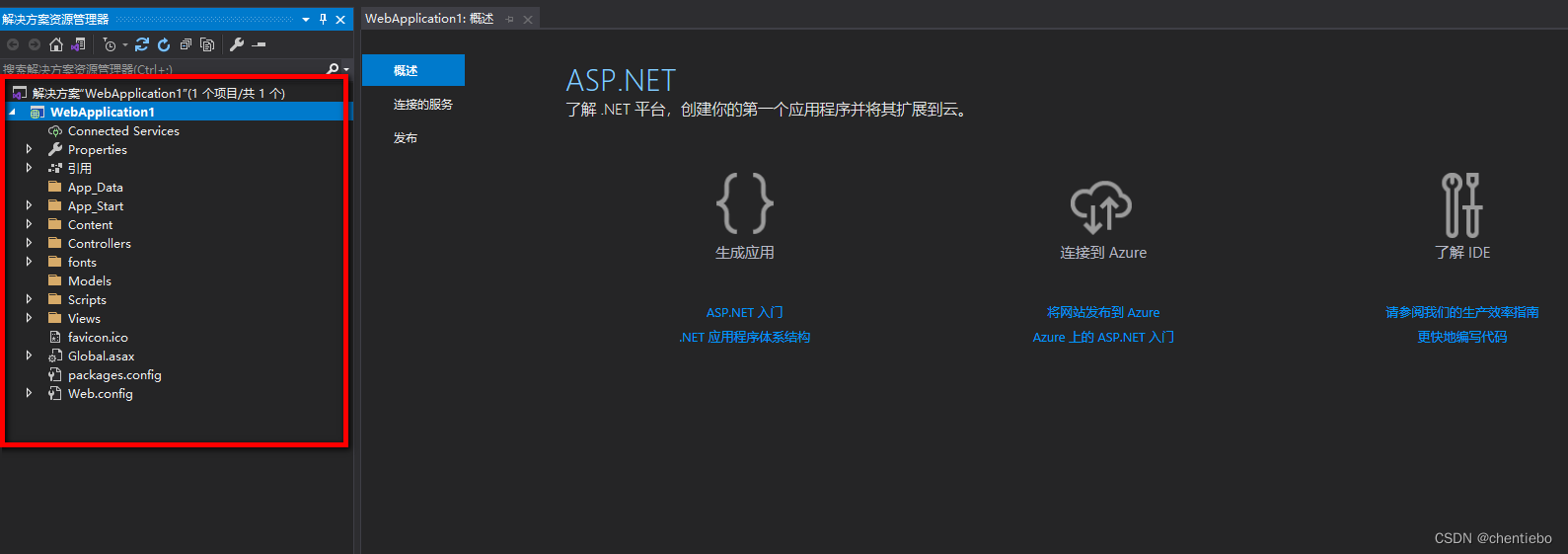Click the 连接到 Azure cloud icon
Viewport: 1568px width, 554px height.
[1101, 206]
